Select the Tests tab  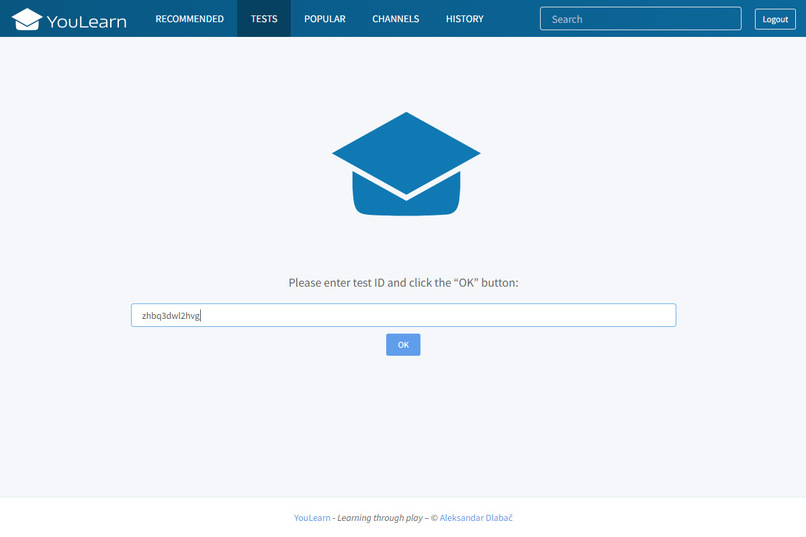click(264, 18)
